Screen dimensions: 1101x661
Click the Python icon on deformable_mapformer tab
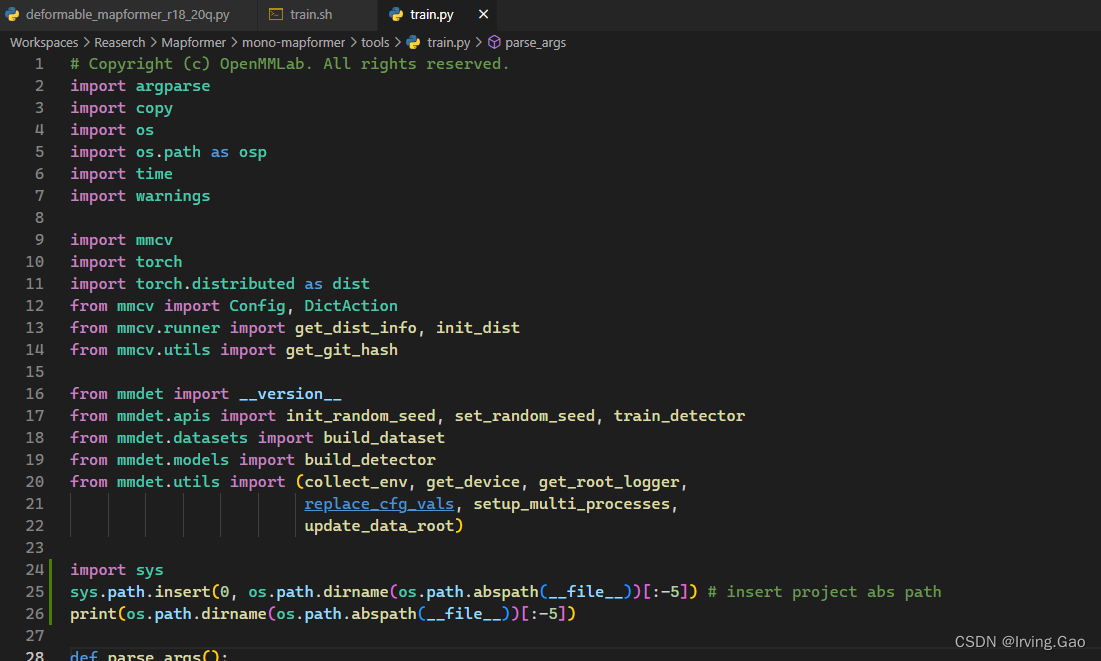[13, 15]
